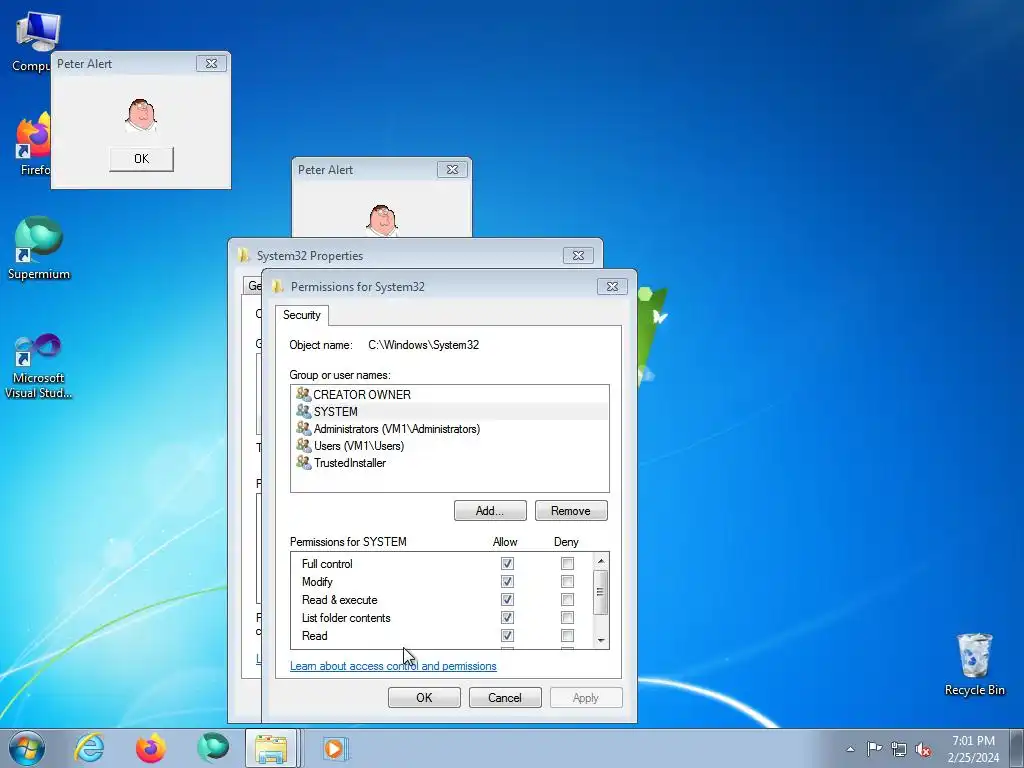Image resolution: width=1024 pixels, height=768 pixels.
Task: Toggle Allow checkbox for List folder contents
Action: click(507, 617)
